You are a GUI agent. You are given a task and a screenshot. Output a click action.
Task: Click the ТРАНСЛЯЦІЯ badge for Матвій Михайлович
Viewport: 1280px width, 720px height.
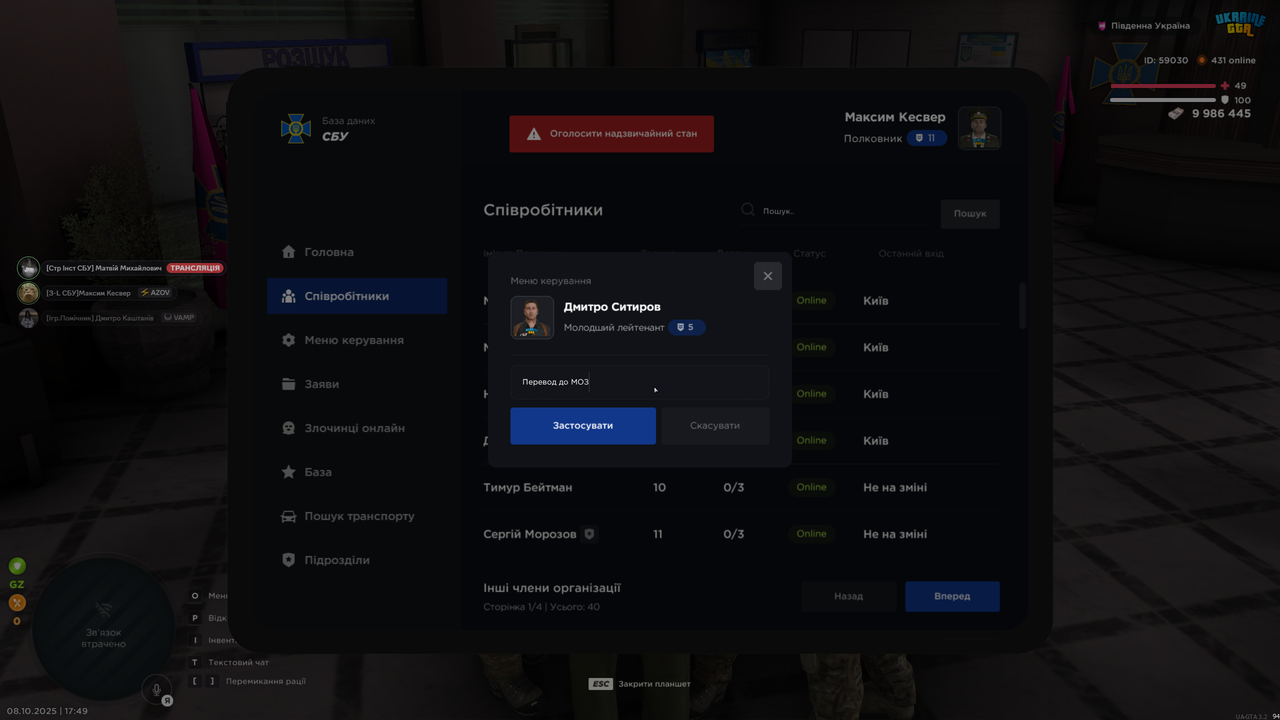[x=195, y=268]
